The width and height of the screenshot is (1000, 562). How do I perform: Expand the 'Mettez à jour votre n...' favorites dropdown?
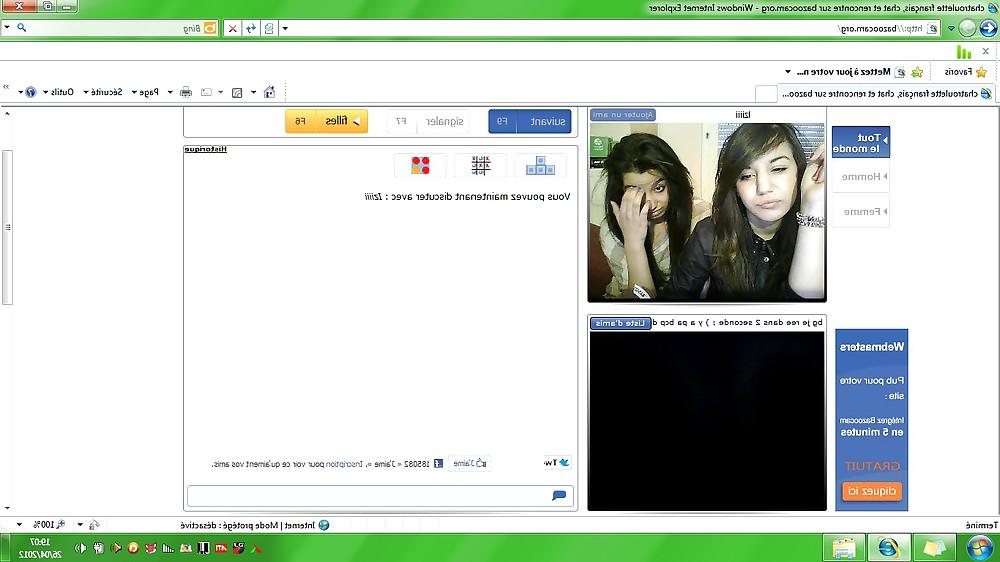click(x=788, y=72)
